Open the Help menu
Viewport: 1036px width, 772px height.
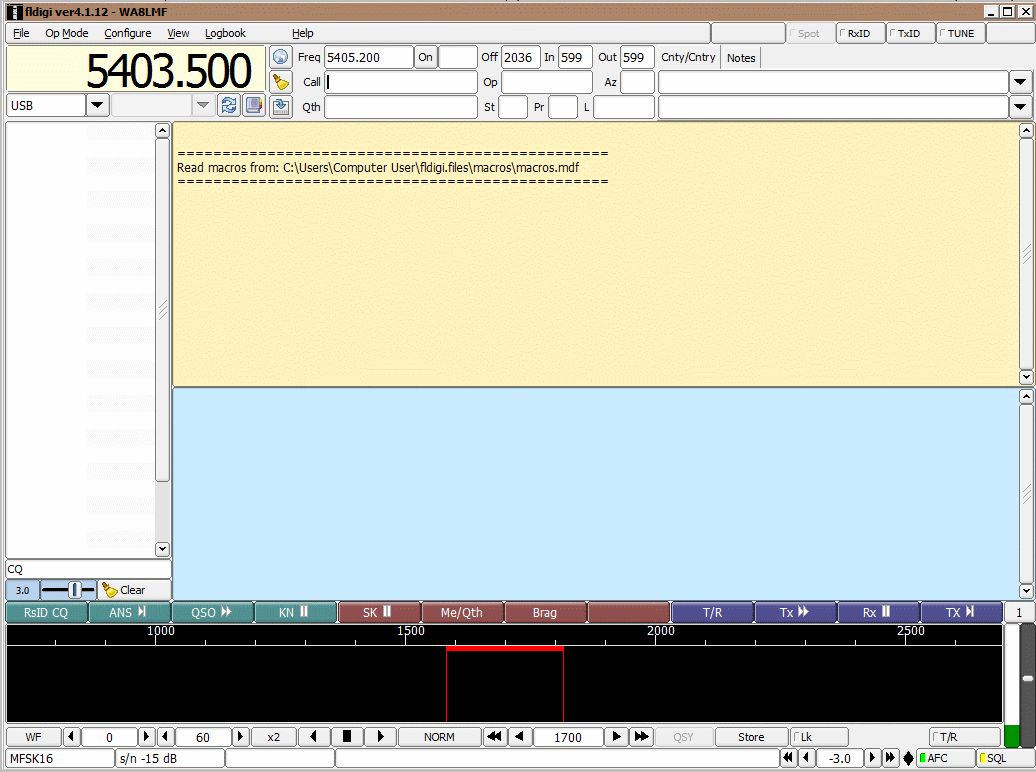point(303,33)
